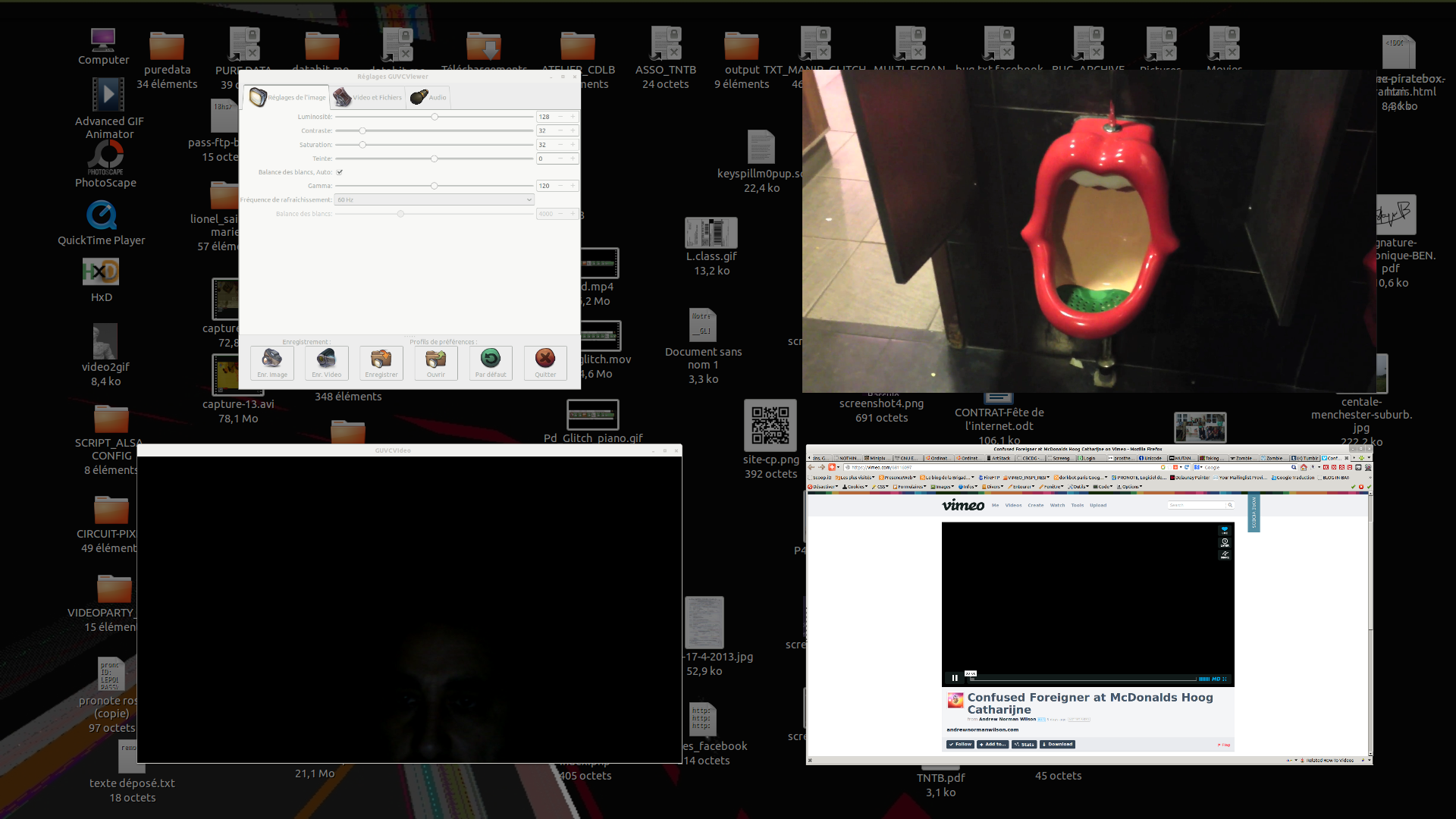The image size is (1456, 819).
Task: Toggle HD quality in Vimeo player
Action: [x=1216, y=679]
